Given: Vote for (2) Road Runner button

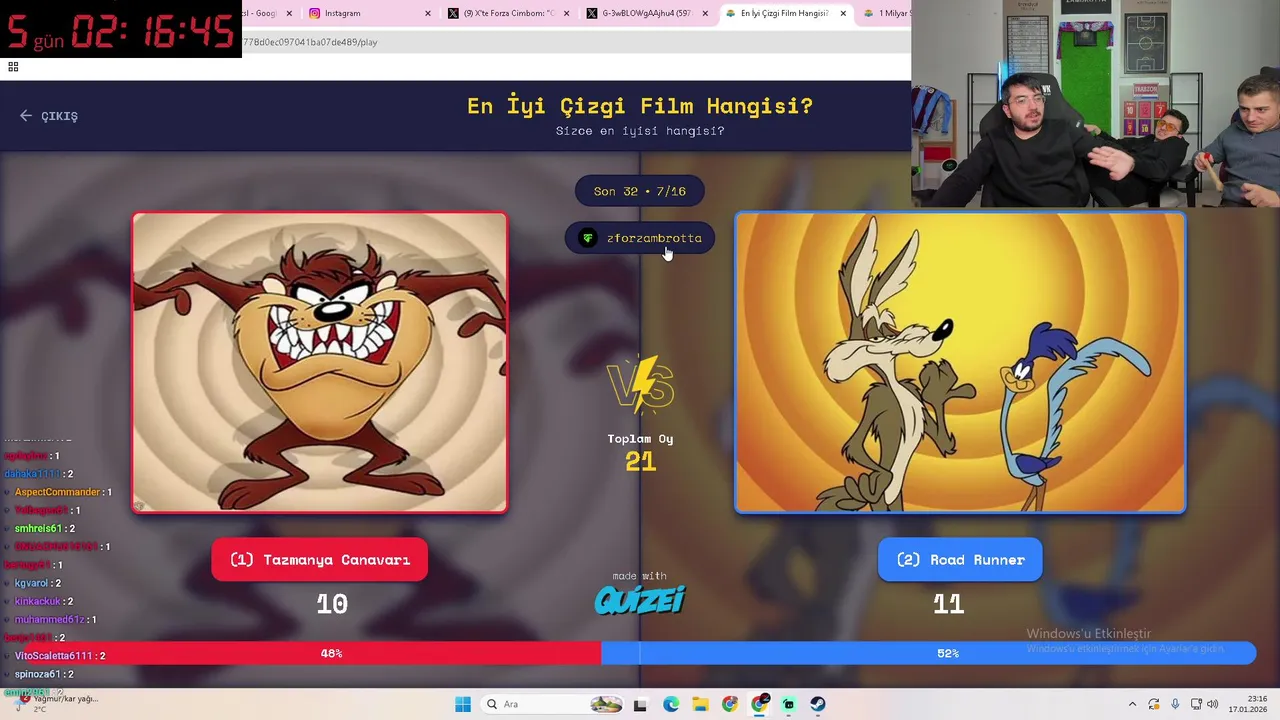Looking at the screenshot, I should point(960,560).
